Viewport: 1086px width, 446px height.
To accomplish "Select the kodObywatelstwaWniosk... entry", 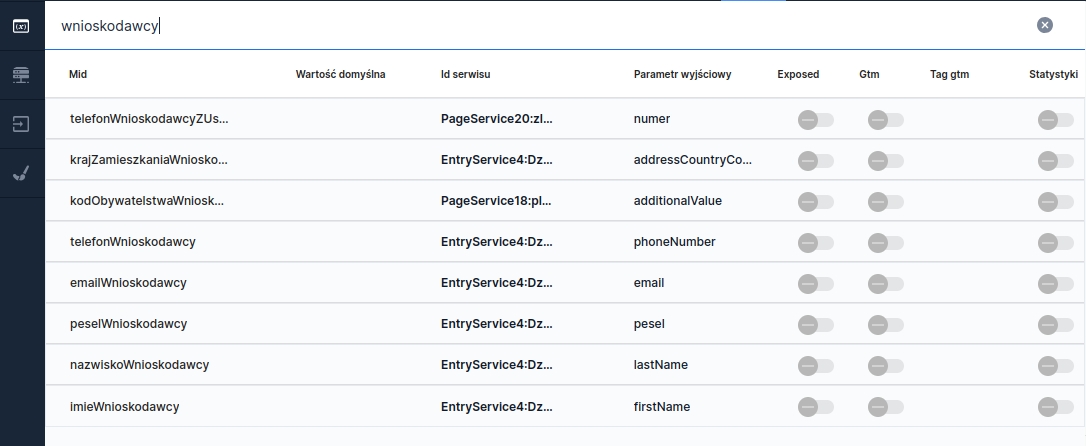I will [147, 201].
